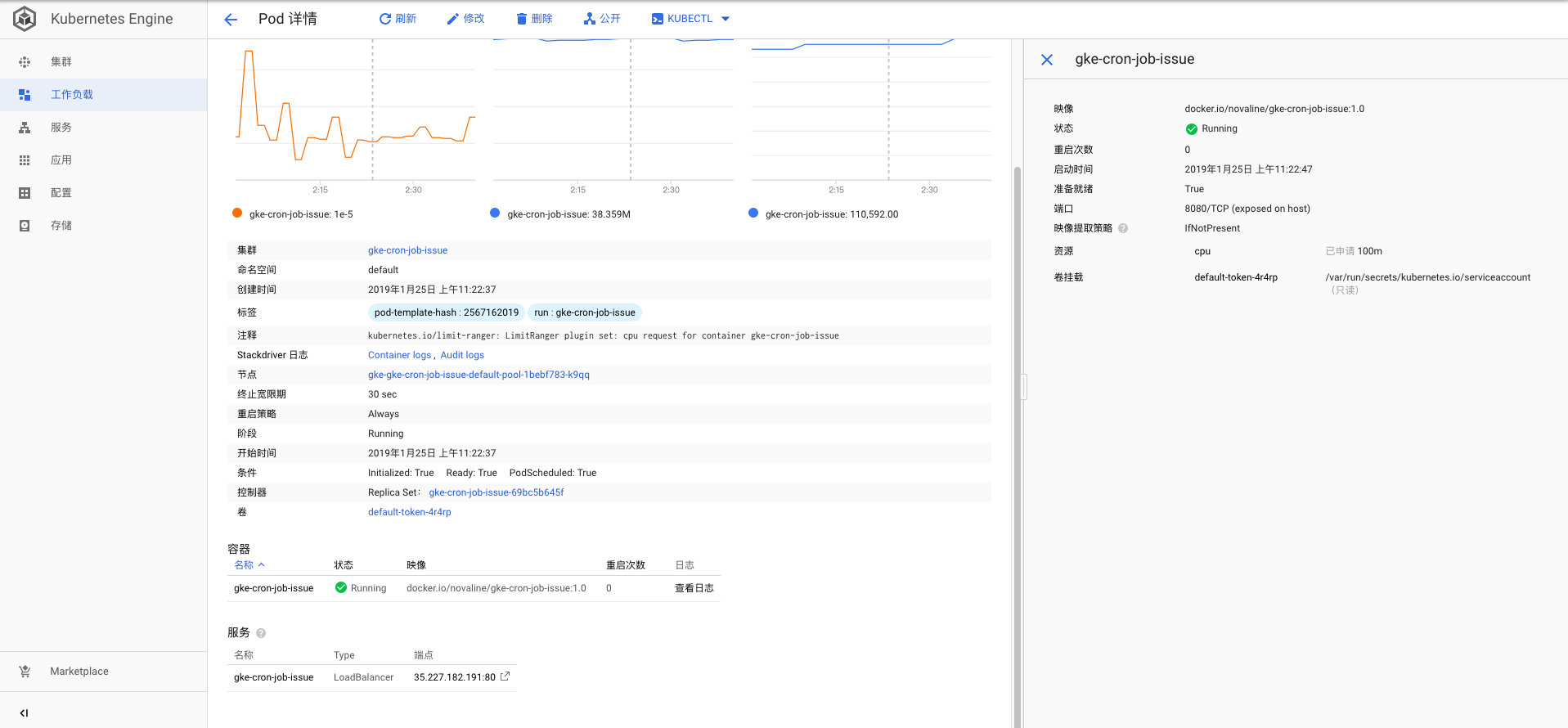Click the default namespace value

[383, 270]
